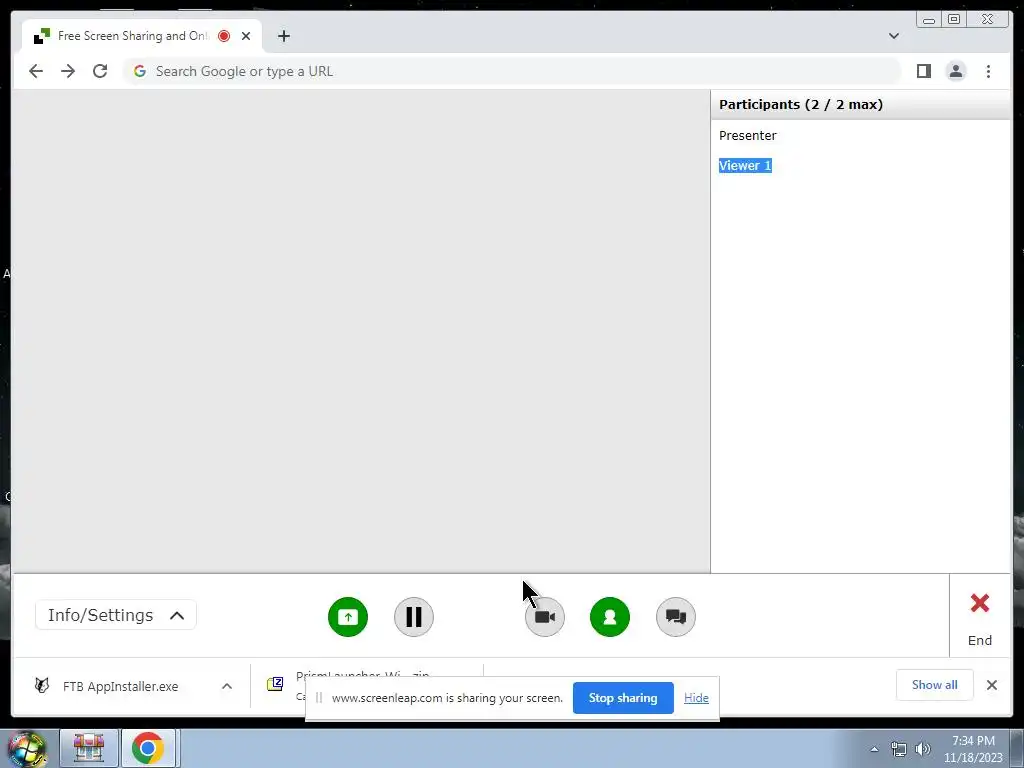Viewport: 1024px width, 768px height.
Task: Toggle the webcam video button
Action: pyautogui.click(x=545, y=616)
